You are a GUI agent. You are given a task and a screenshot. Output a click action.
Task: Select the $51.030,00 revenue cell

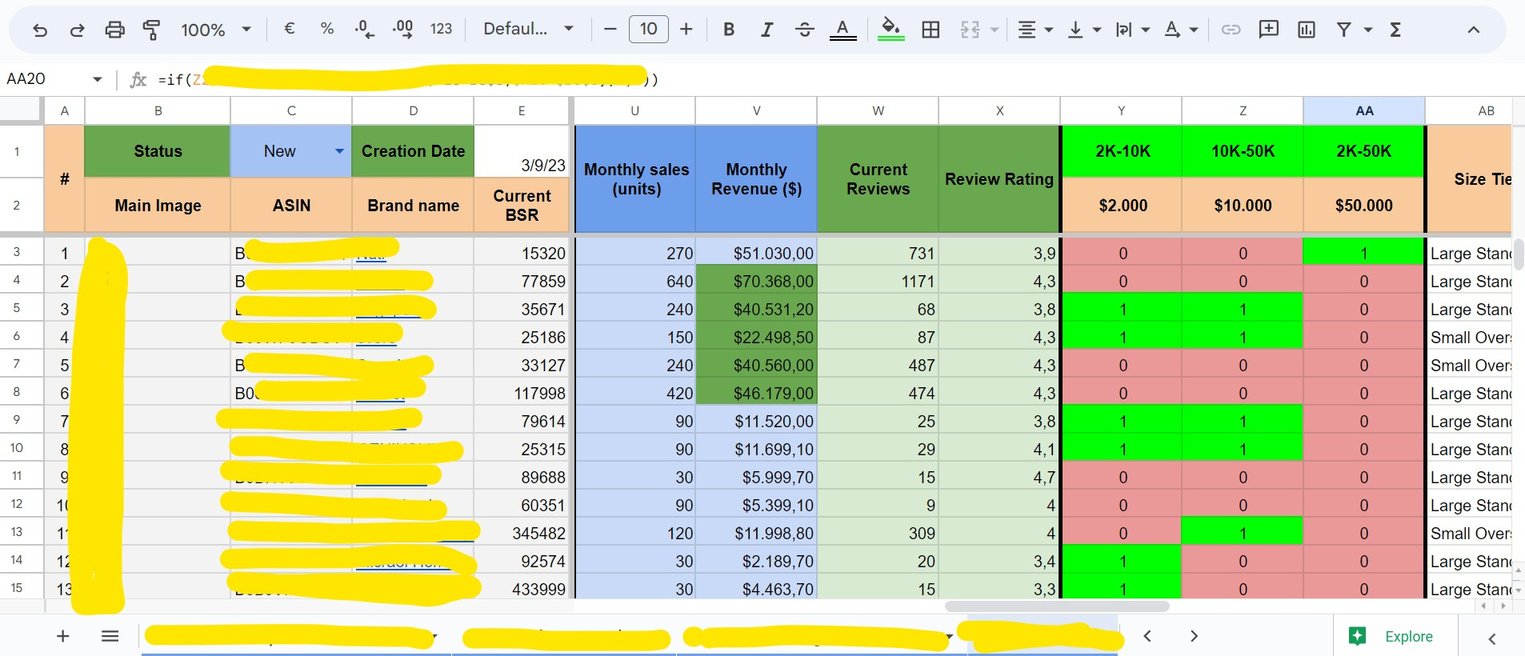[756, 254]
